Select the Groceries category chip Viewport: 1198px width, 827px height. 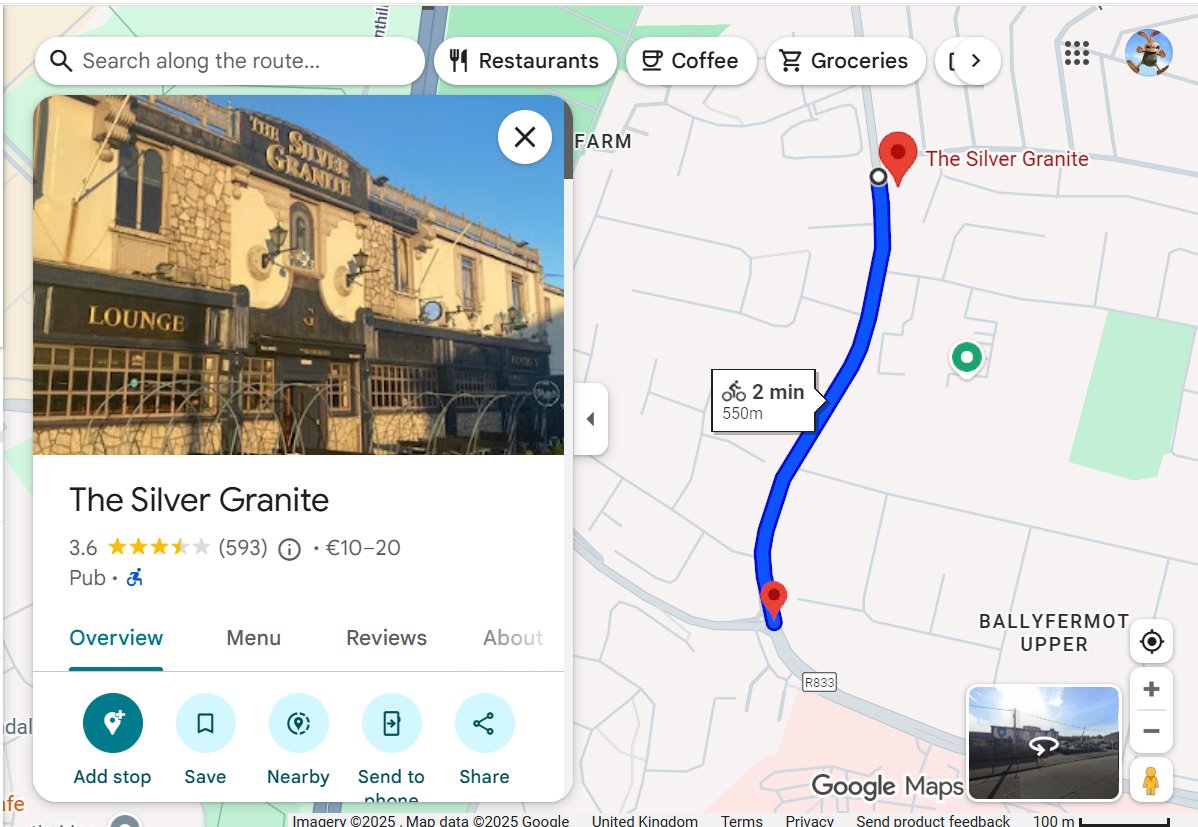coord(845,61)
